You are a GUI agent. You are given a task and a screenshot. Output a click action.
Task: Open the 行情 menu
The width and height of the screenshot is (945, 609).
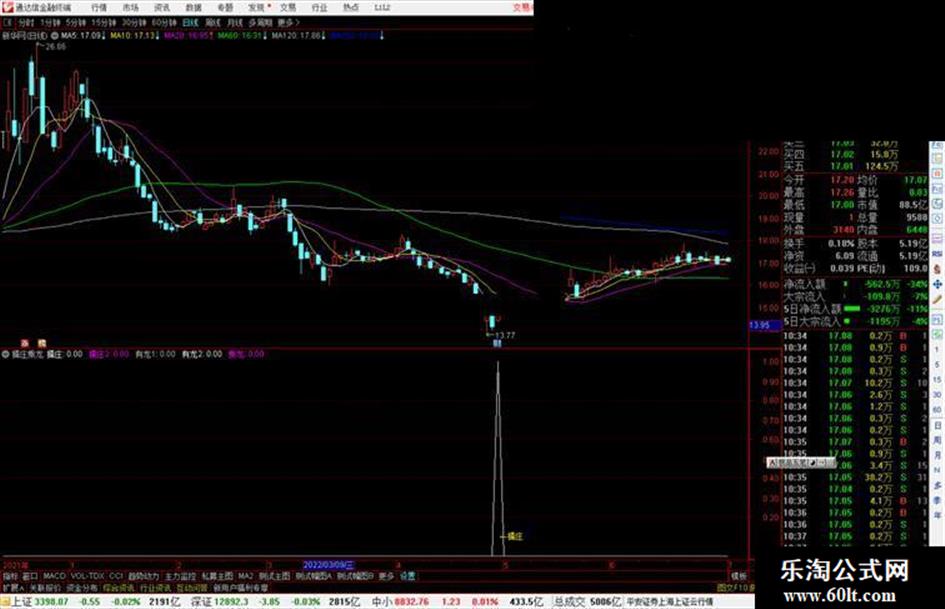click(x=99, y=8)
